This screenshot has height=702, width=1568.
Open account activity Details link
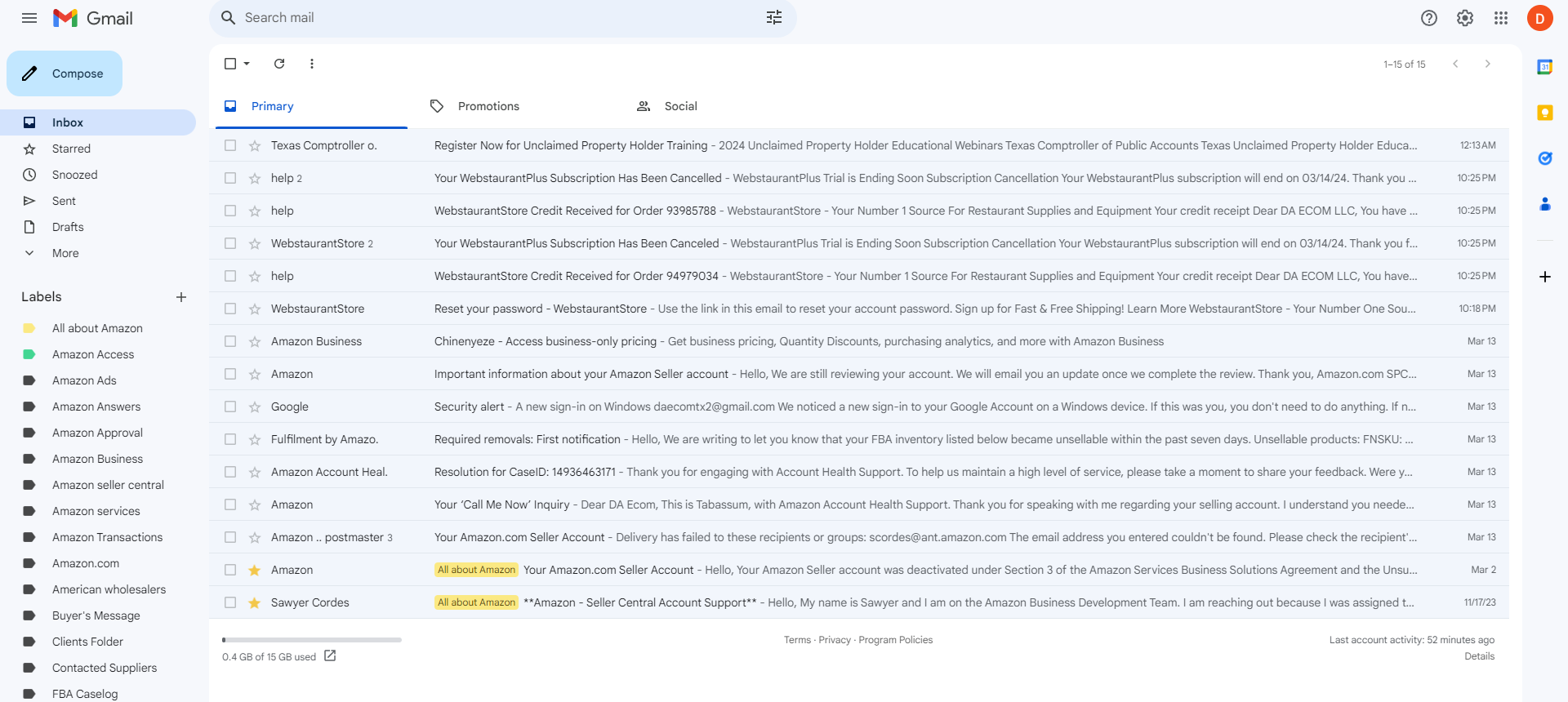click(1479, 656)
